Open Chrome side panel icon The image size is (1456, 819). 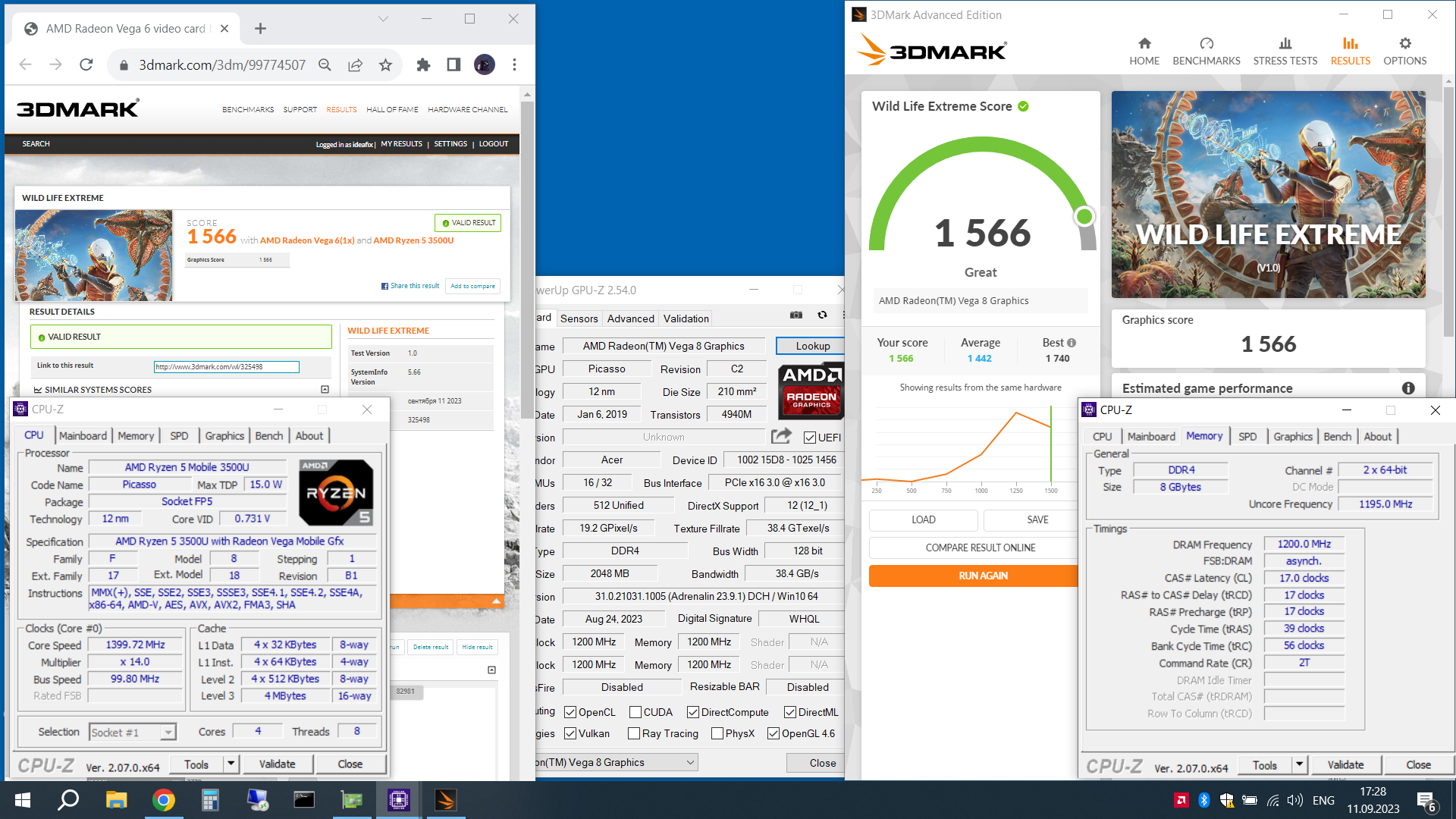click(453, 65)
